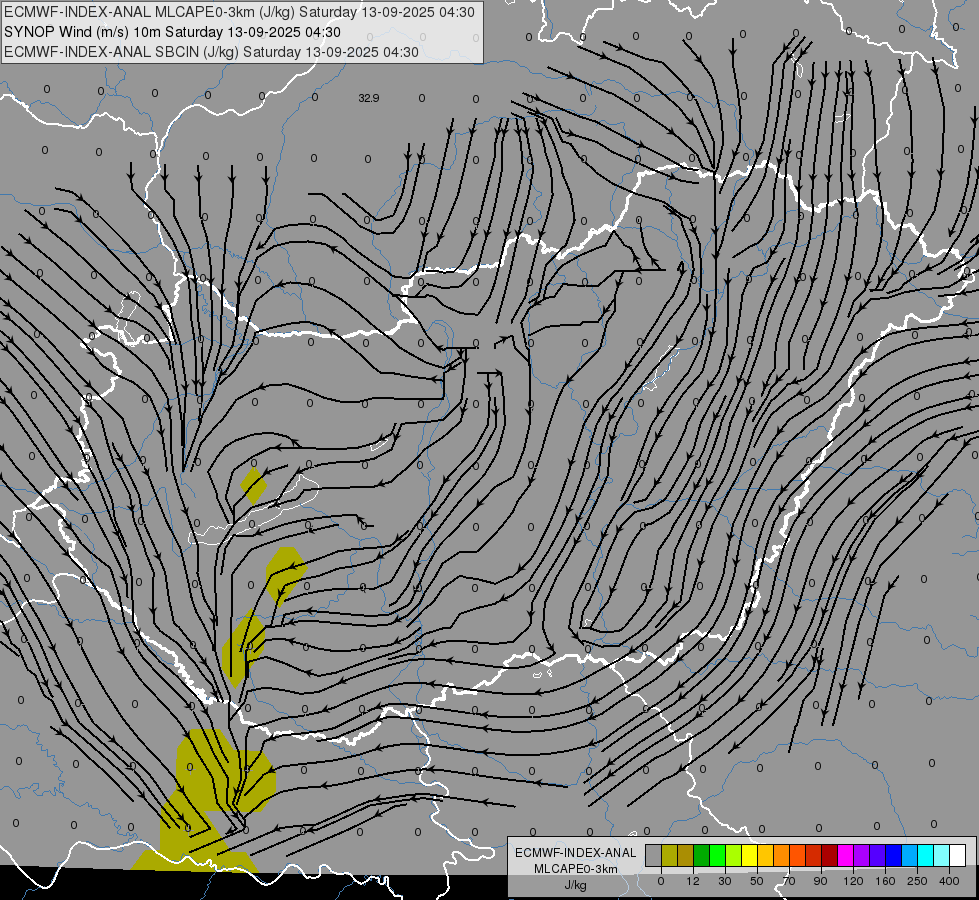The width and height of the screenshot is (979, 900).
Task: Click the 'ECMWF-INDEX-ANAL SBCIN (J/kg)' header line
Action: tap(211, 52)
